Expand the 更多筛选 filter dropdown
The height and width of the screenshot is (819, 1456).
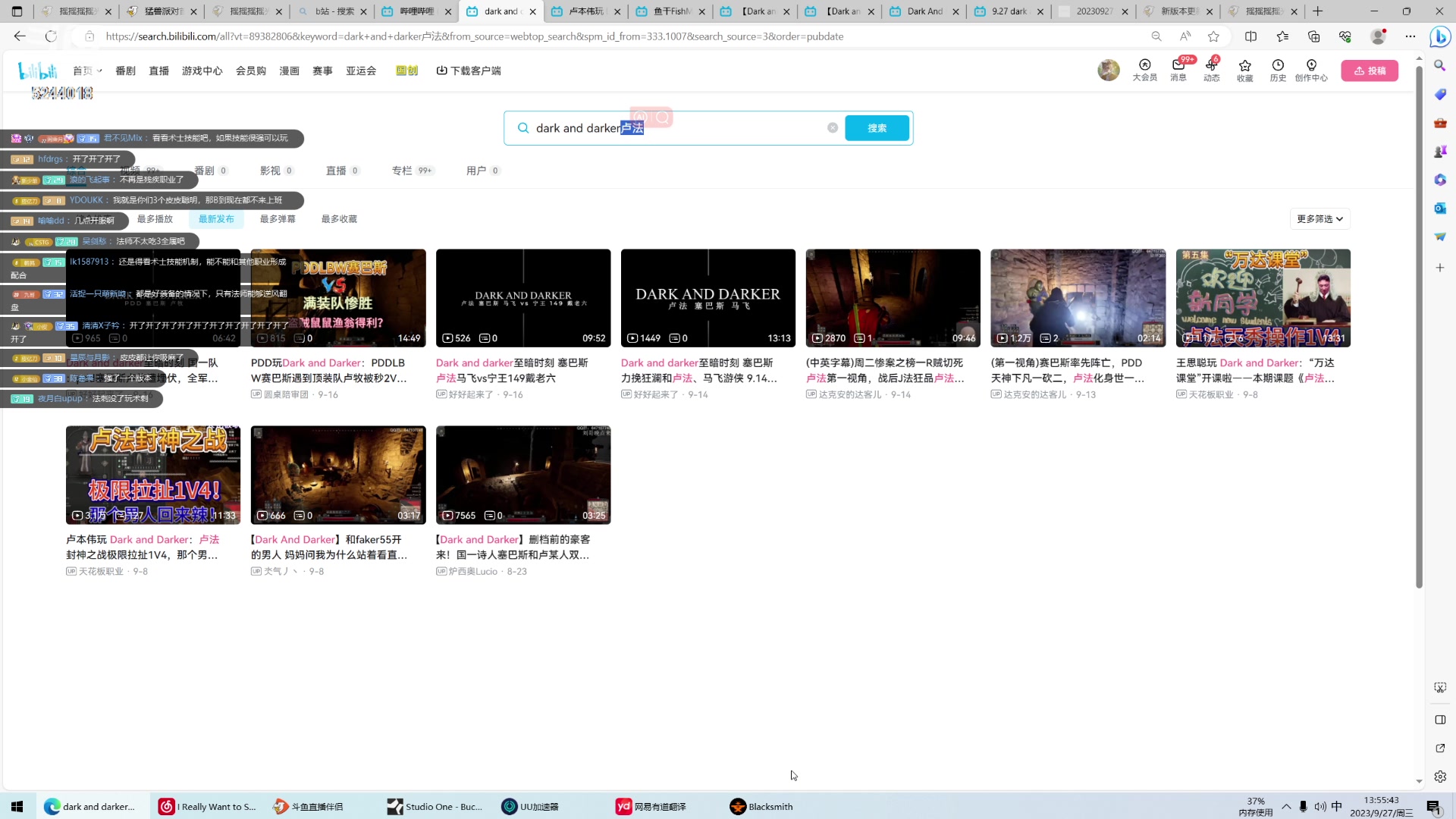pos(1319,218)
